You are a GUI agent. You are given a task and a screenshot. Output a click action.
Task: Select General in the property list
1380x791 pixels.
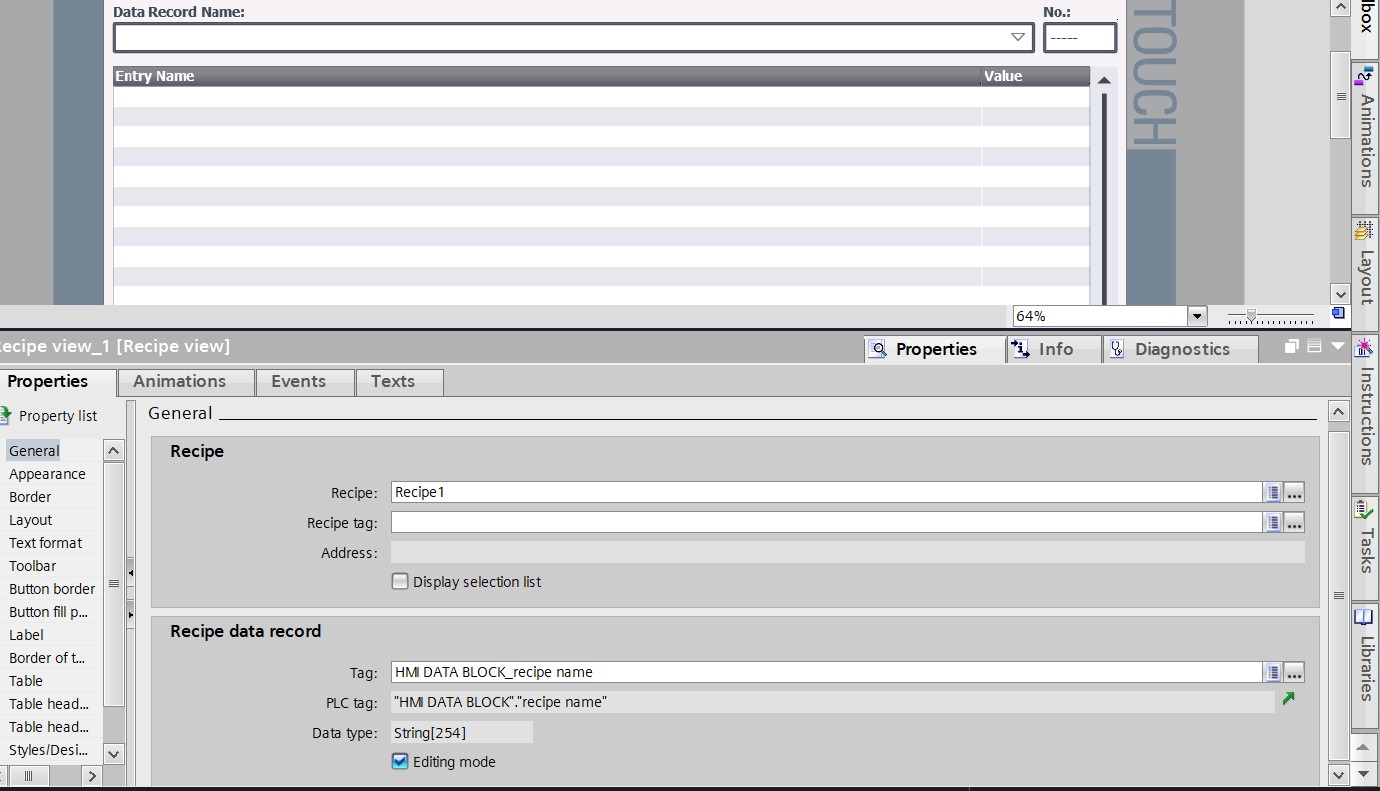point(34,451)
